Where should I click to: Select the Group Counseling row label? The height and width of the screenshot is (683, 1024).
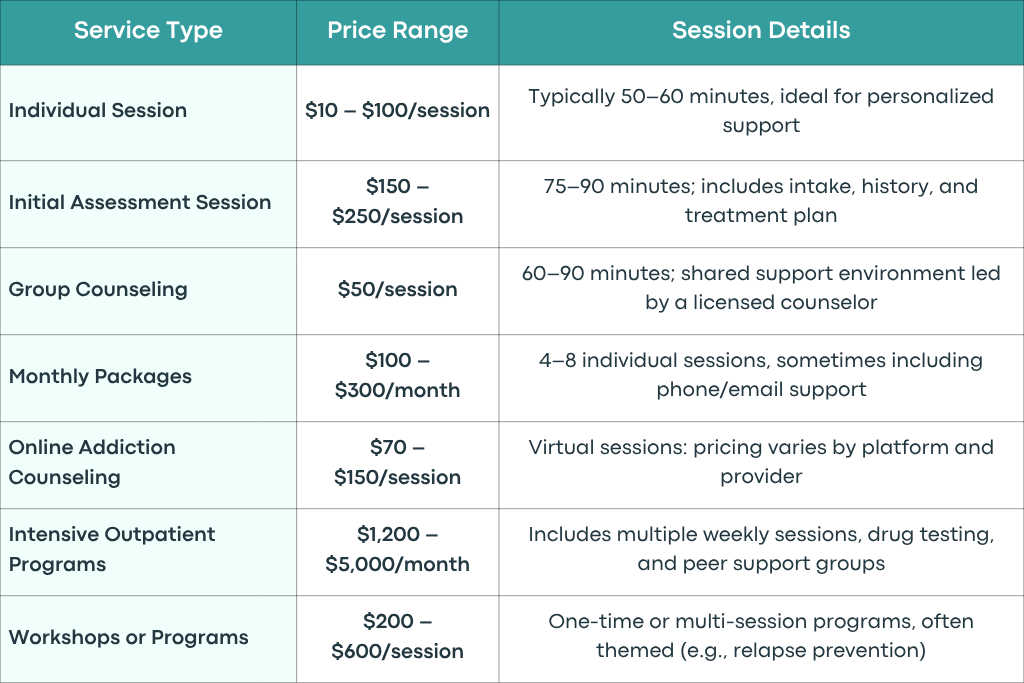[98, 289]
